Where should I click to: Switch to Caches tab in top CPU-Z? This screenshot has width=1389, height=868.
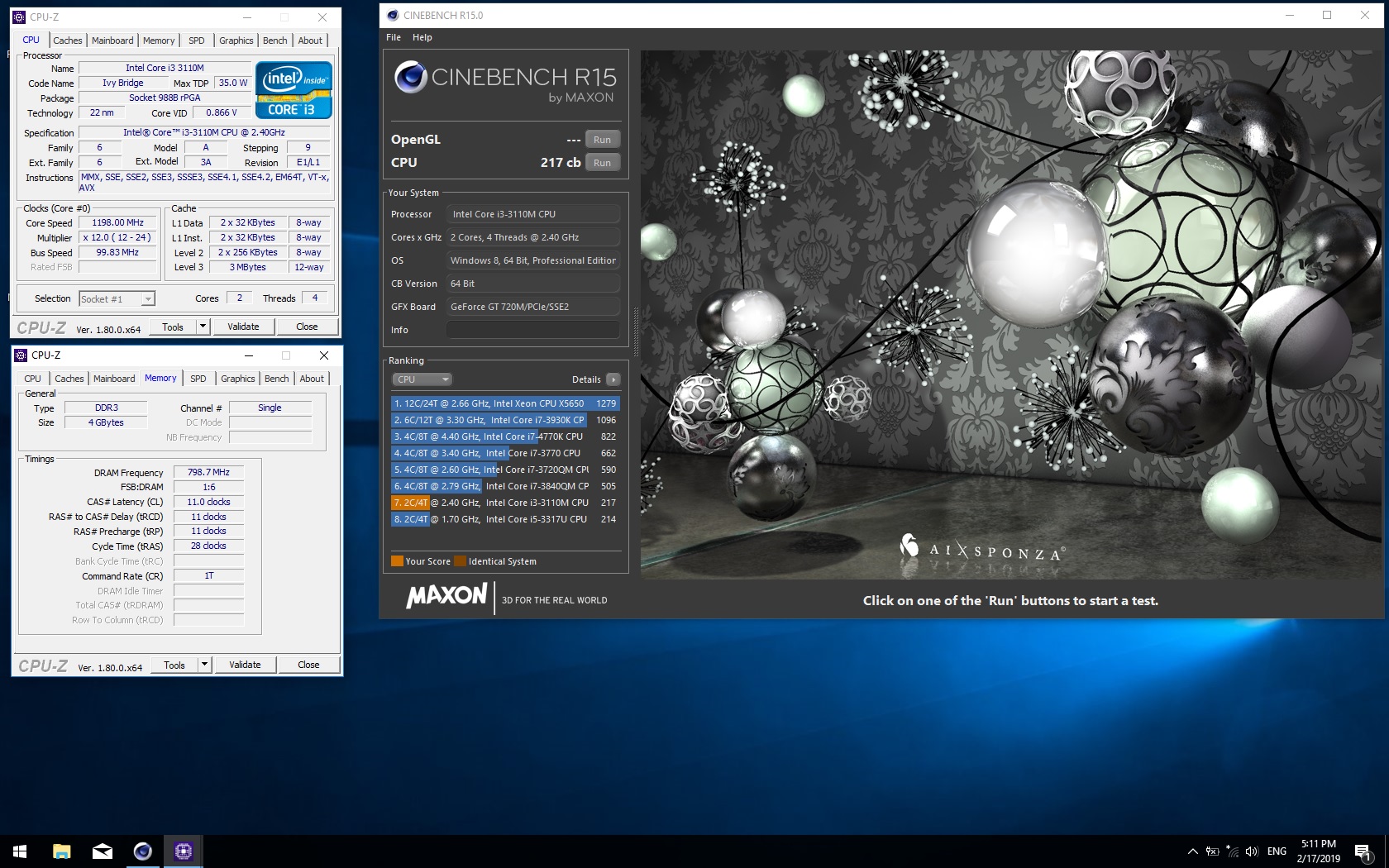coord(68,41)
